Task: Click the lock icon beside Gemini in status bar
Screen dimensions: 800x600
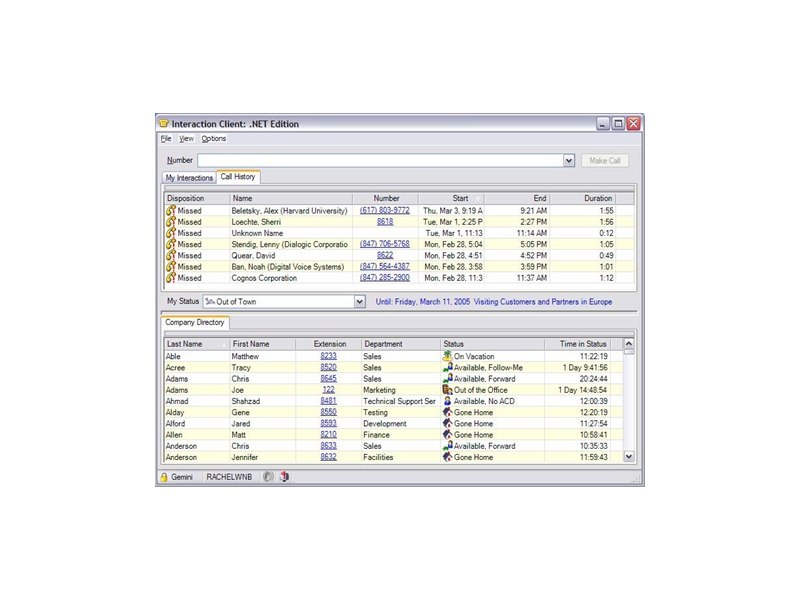Action: click(x=163, y=478)
